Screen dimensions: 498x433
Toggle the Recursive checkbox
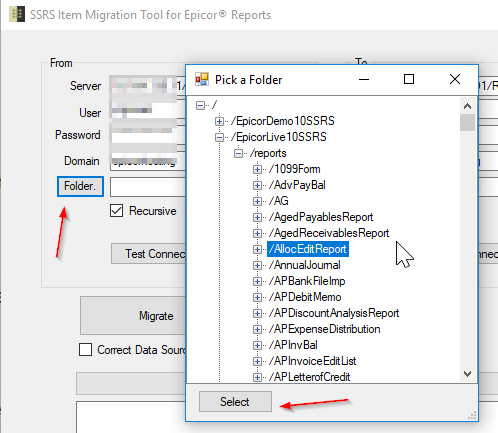click(x=116, y=211)
